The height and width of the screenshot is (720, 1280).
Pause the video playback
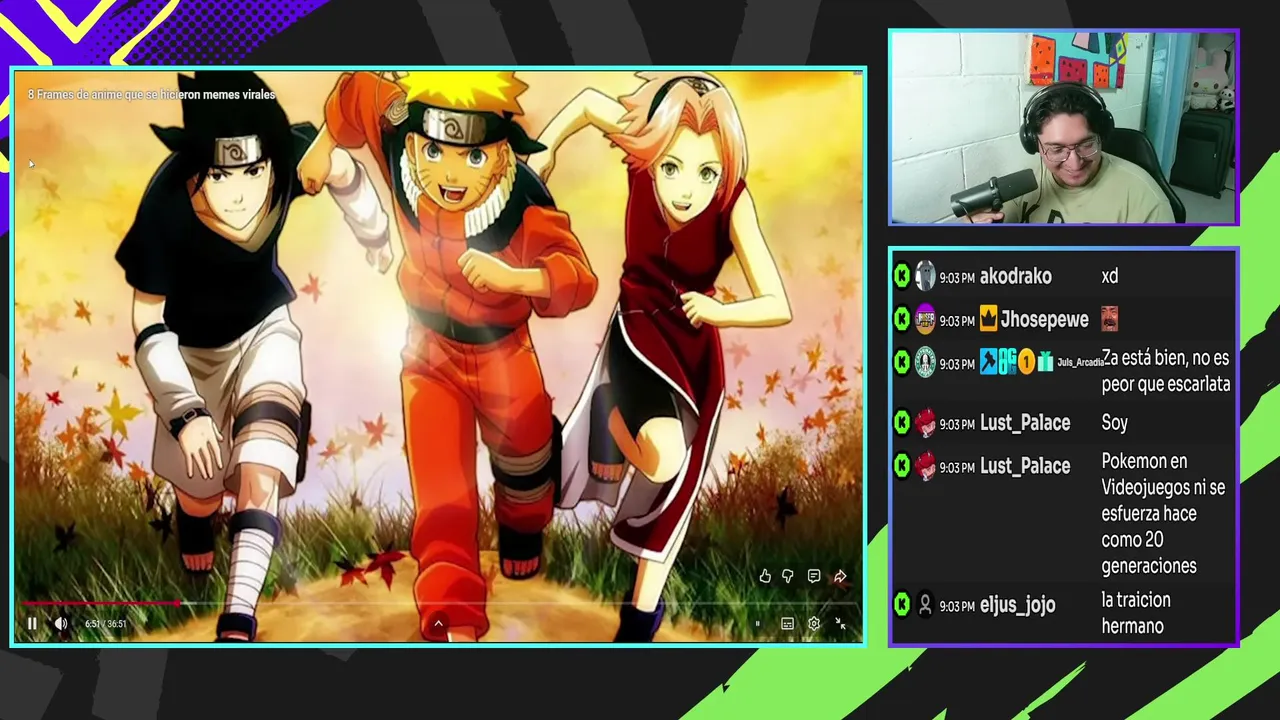click(32, 623)
